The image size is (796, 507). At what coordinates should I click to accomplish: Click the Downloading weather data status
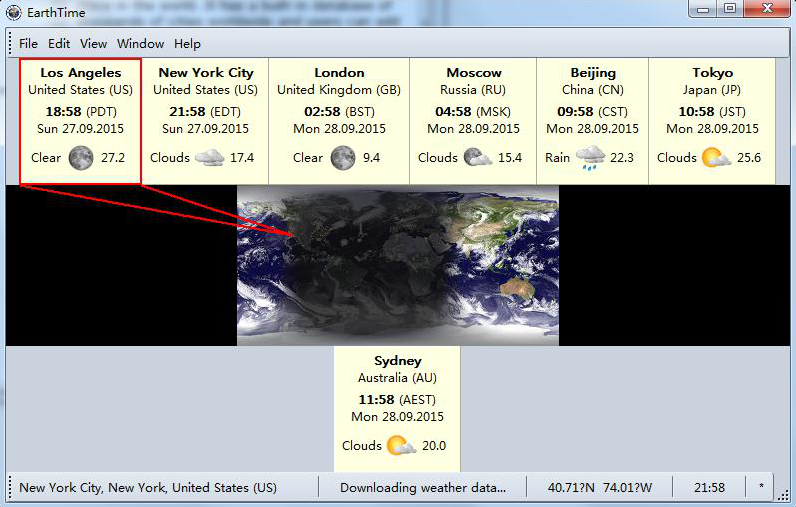423,488
